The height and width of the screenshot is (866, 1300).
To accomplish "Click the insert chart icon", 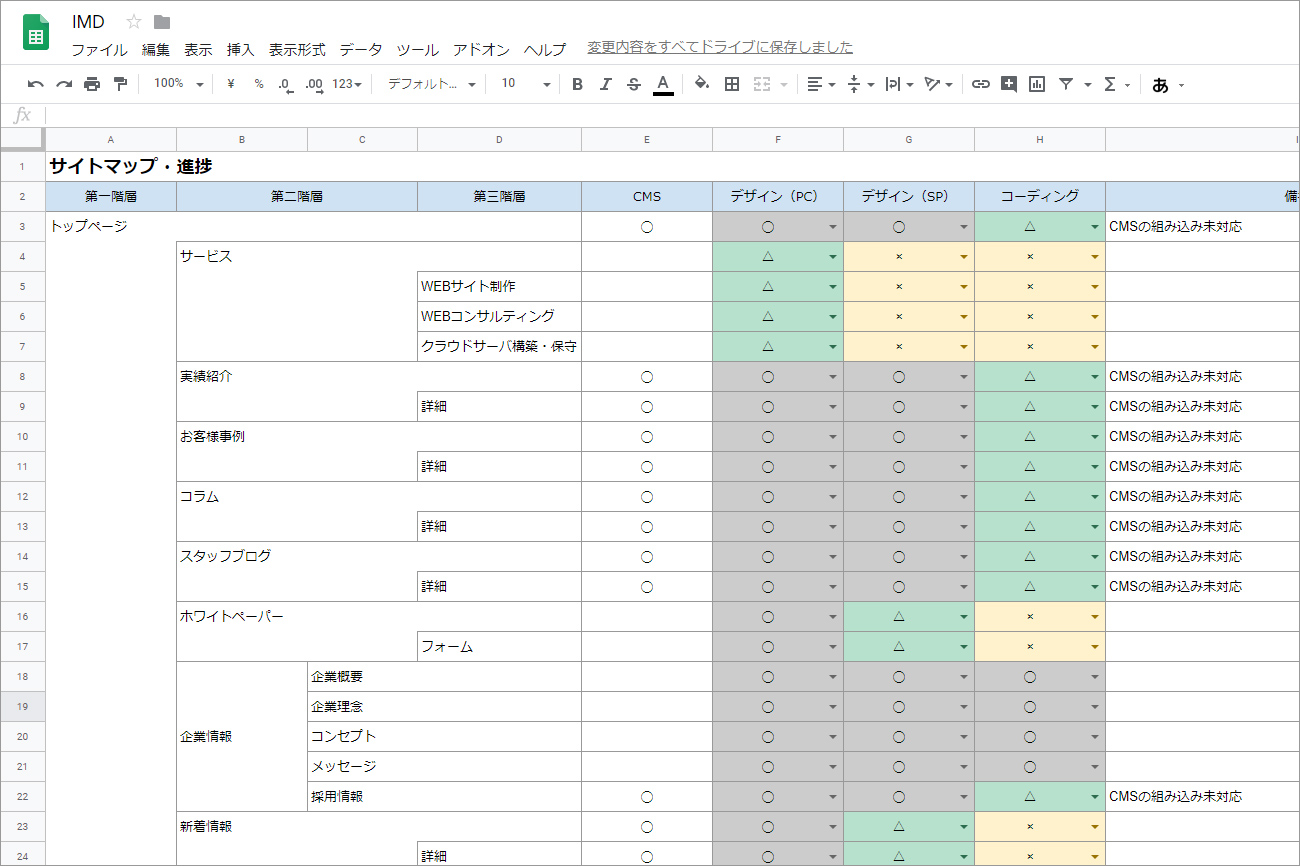I will coord(1037,84).
